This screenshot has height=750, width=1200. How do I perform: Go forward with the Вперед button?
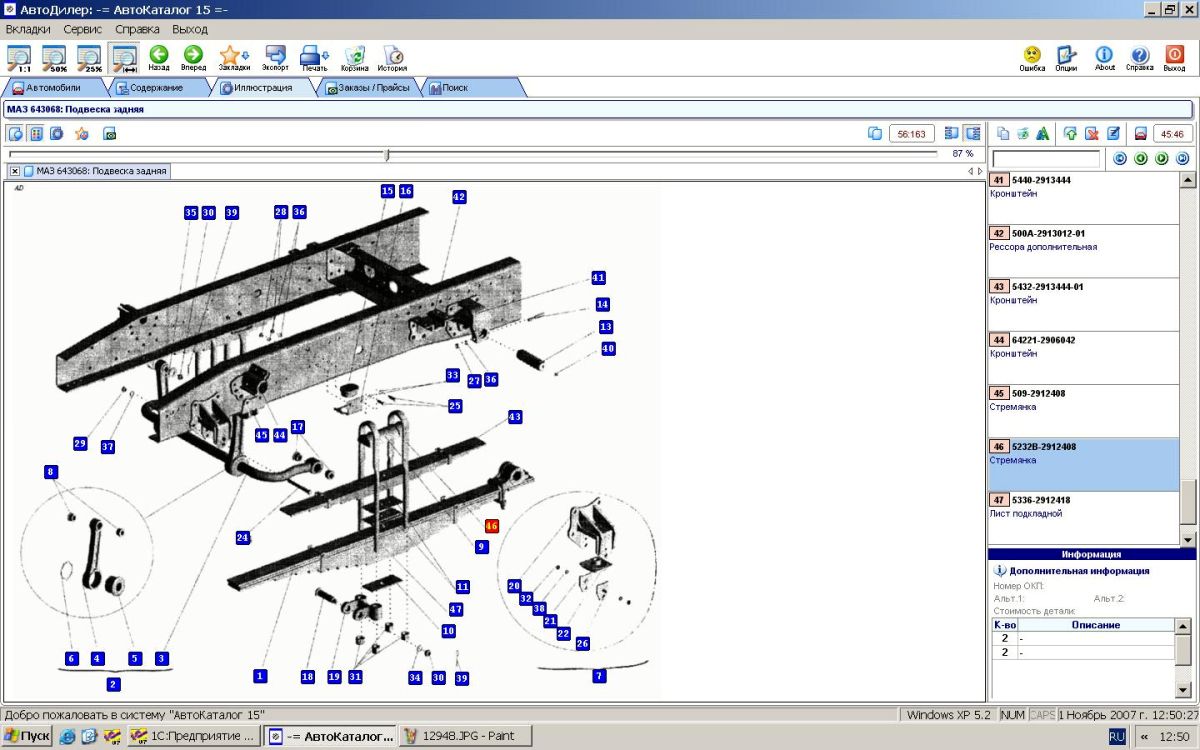coord(194,58)
